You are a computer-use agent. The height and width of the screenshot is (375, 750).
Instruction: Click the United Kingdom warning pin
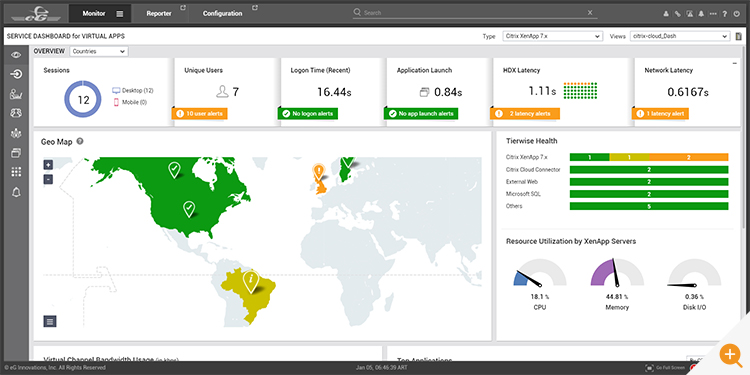[x=318, y=171]
